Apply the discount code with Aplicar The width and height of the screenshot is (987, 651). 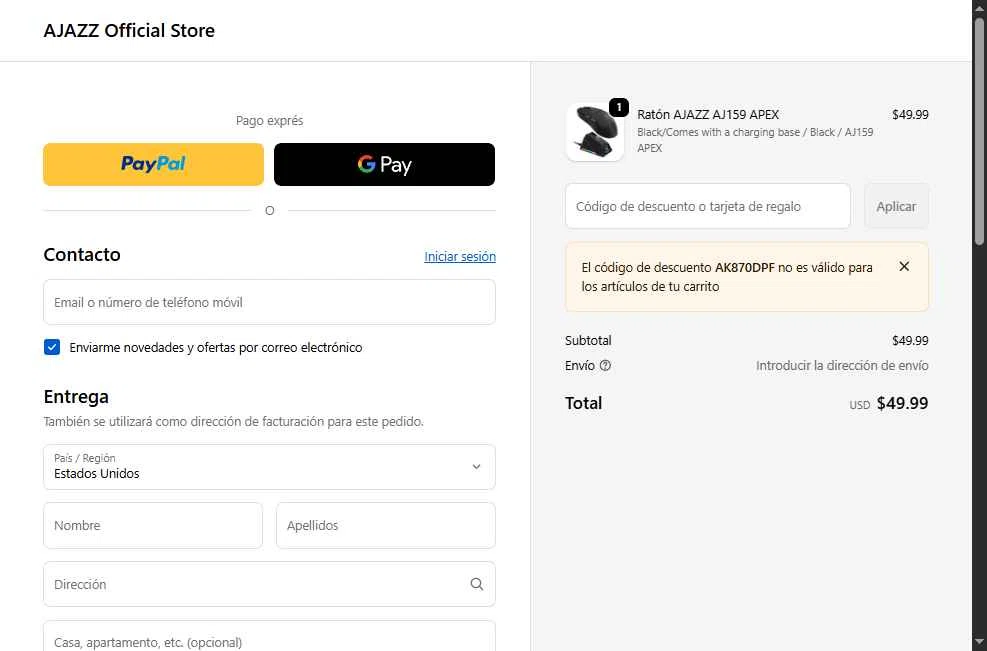coord(896,207)
